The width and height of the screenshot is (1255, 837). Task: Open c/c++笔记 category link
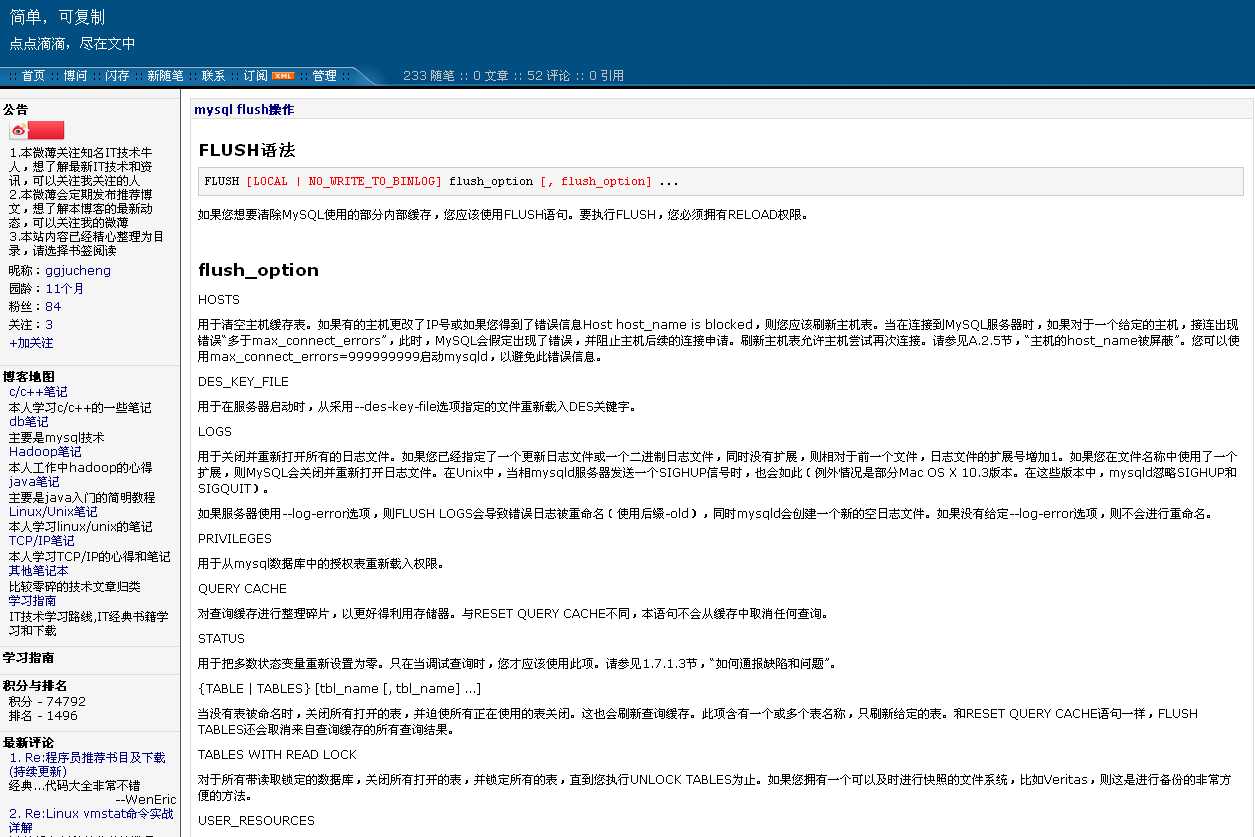[x=38, y=392]
